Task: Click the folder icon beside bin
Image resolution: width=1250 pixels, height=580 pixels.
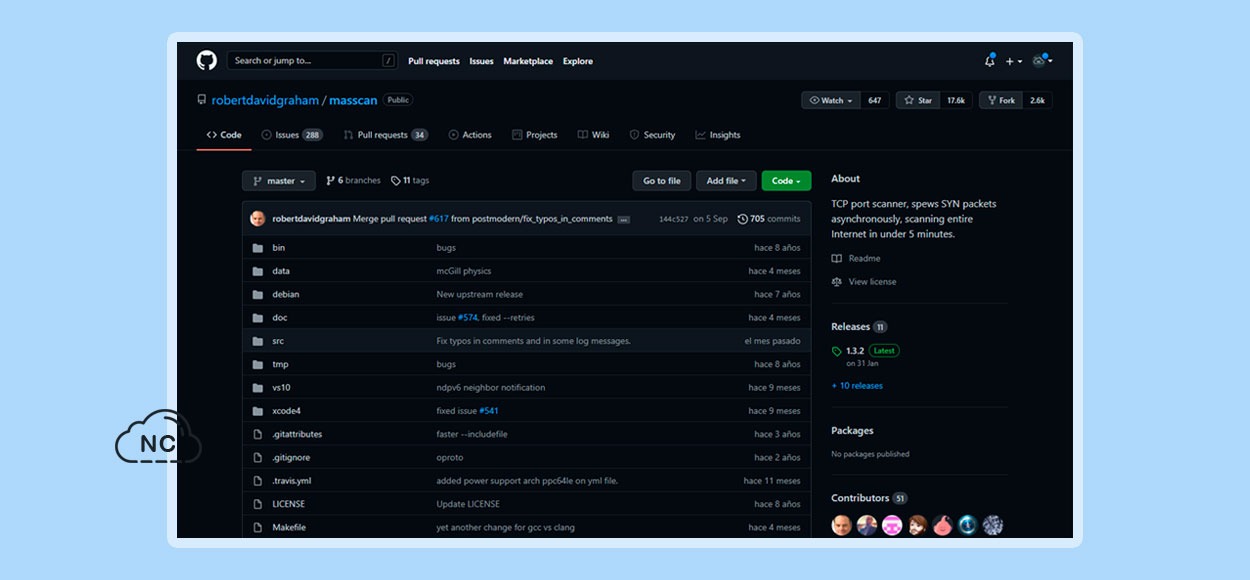Action: point(257,248)
